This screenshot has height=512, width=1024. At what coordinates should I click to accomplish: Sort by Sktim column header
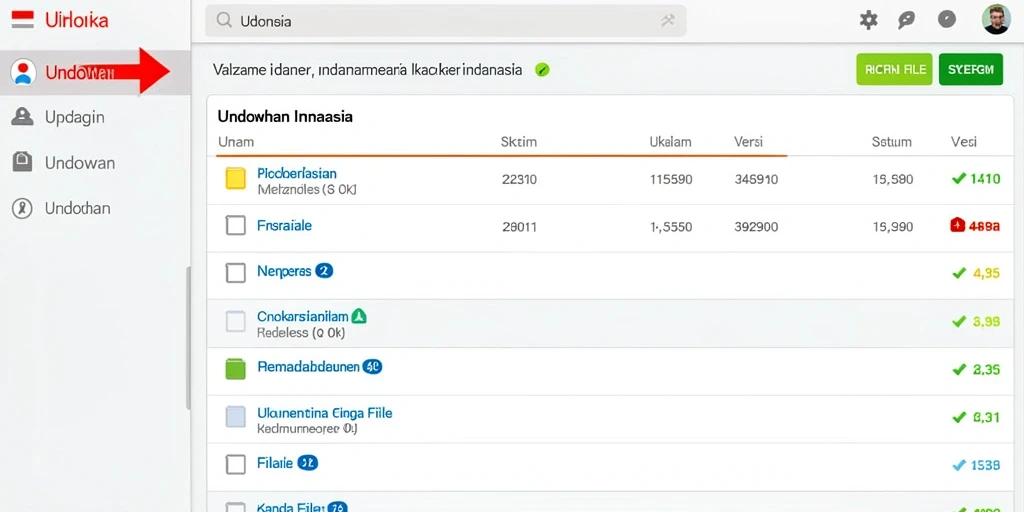click(x=519, y=142)
